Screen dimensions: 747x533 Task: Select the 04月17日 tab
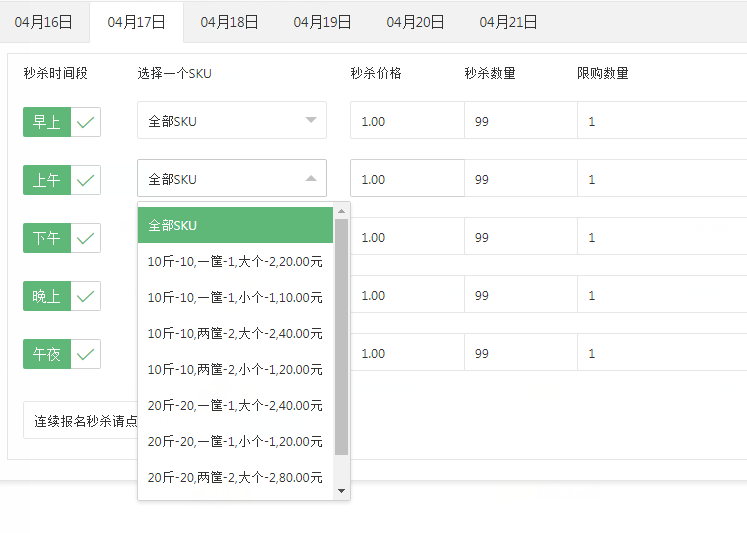[x=136, y=22]
